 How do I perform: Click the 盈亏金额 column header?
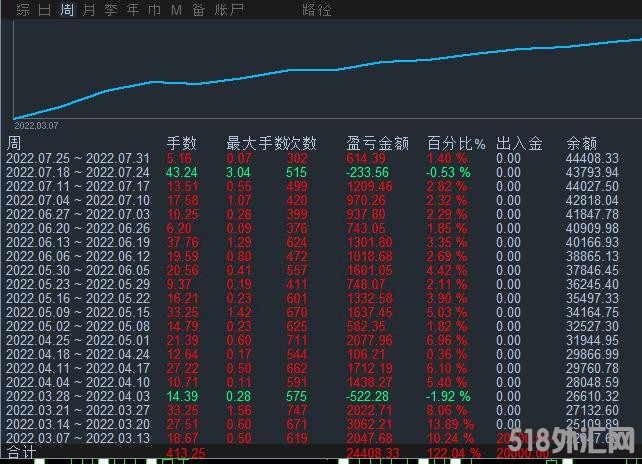pyautogui.click(x=377, y=143)
